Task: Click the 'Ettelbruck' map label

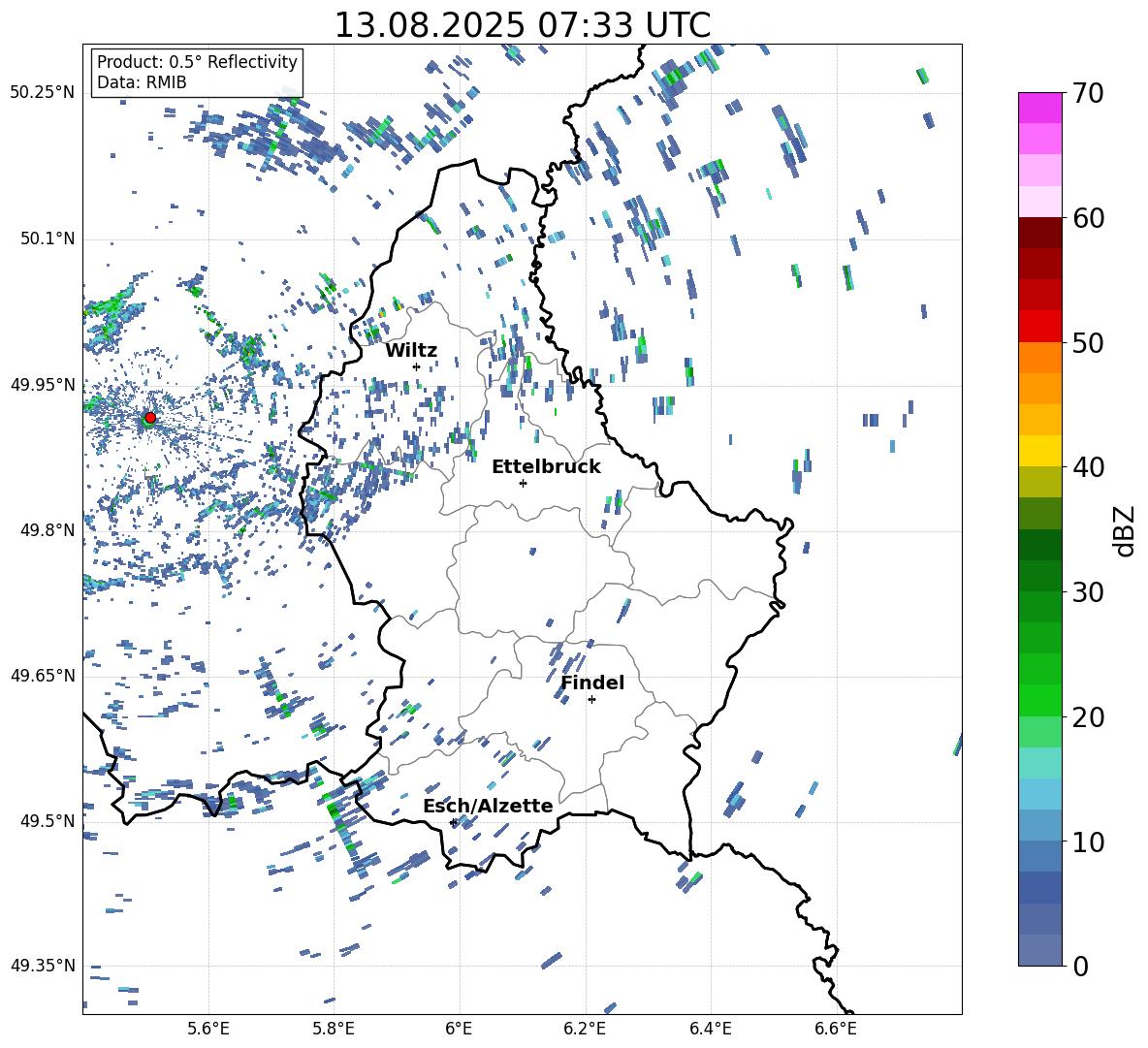Action: point(546,467)
